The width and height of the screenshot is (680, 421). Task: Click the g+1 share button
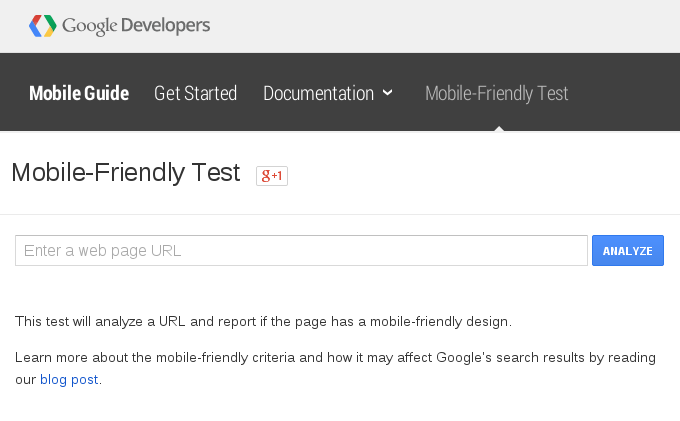(272, 176)
